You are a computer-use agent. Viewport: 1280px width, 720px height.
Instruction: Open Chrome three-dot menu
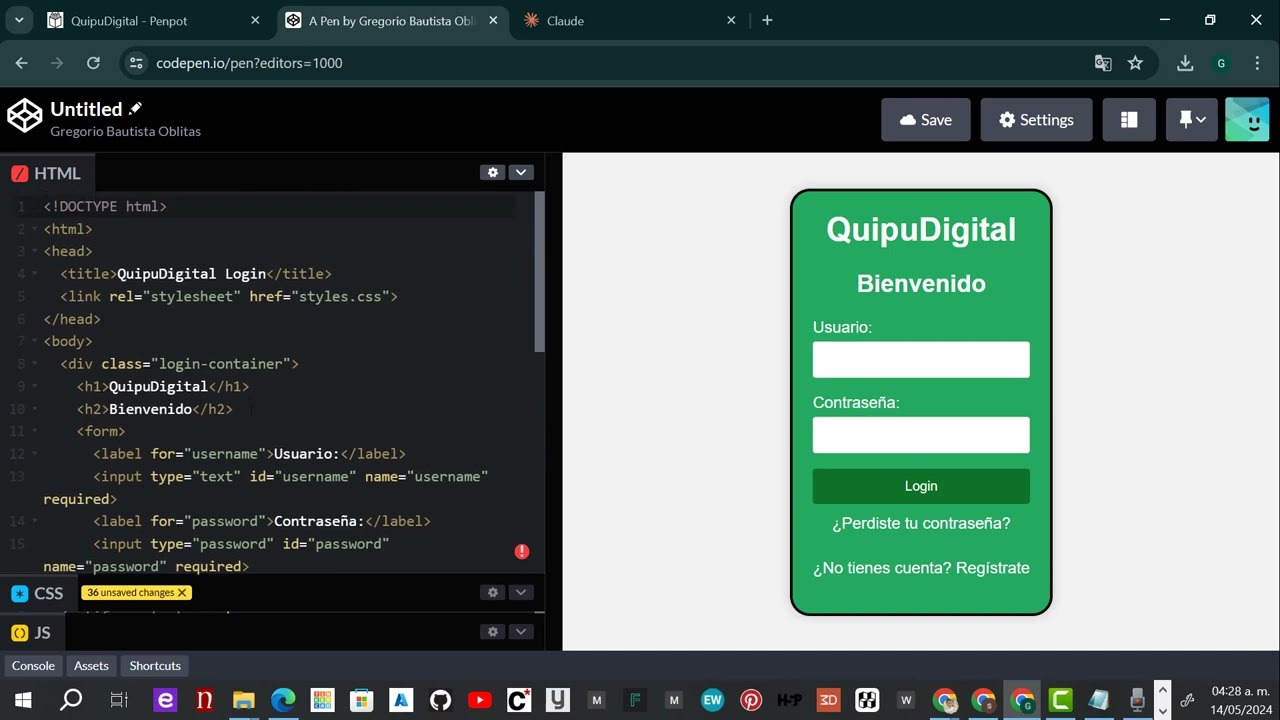click(1257, 63)
